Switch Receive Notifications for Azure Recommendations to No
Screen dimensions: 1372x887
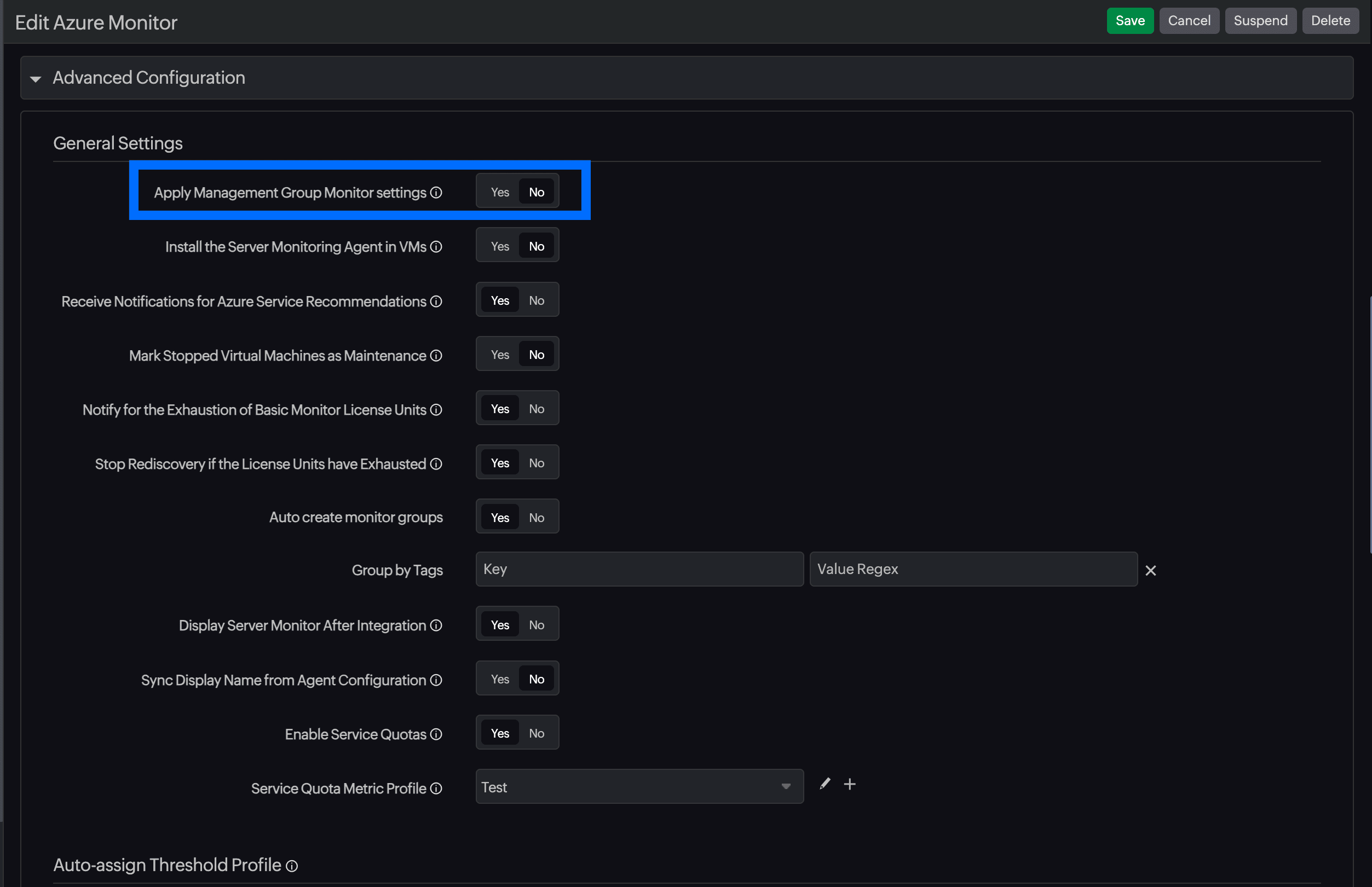(536, 300)
